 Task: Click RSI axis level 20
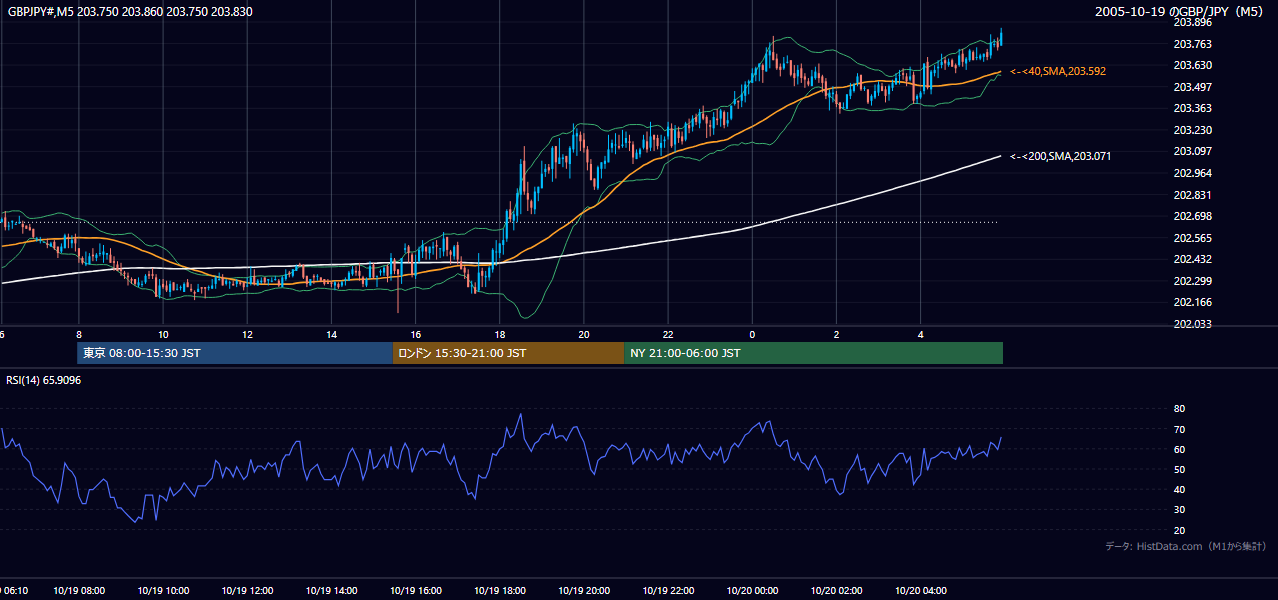1179,530
